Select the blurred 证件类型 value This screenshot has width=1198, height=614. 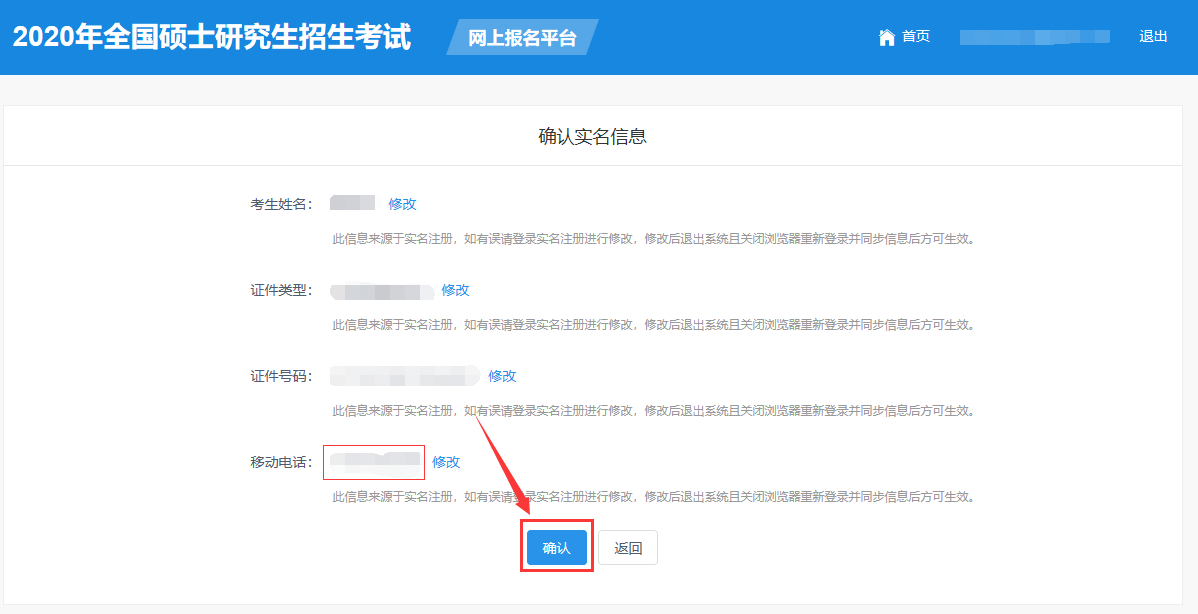[x=381, y=291]
